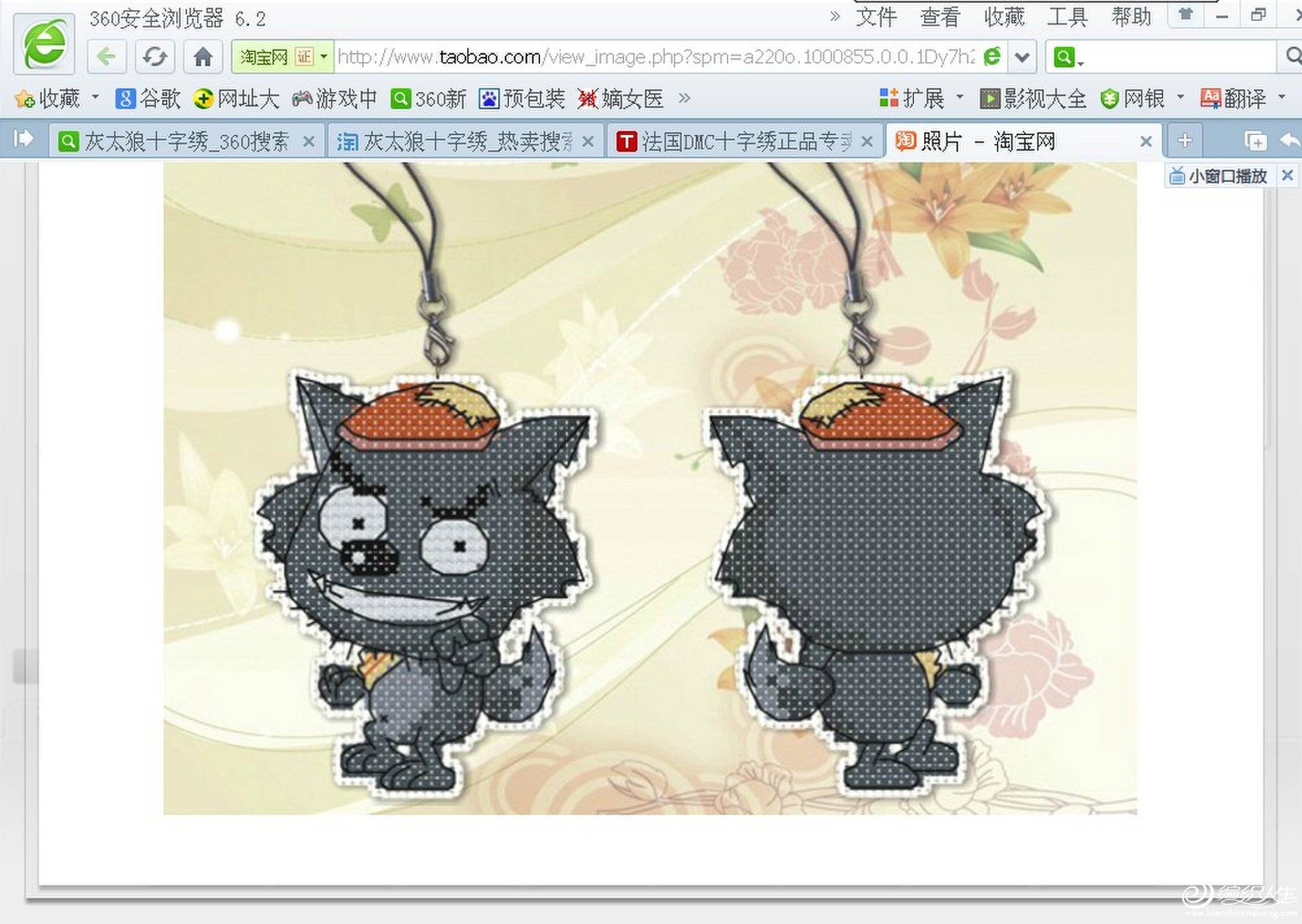1302x924 pixels.
Task: Toggle the sidebar with the arrow icon
Action: pyautogui.click(x=23, y=139)
